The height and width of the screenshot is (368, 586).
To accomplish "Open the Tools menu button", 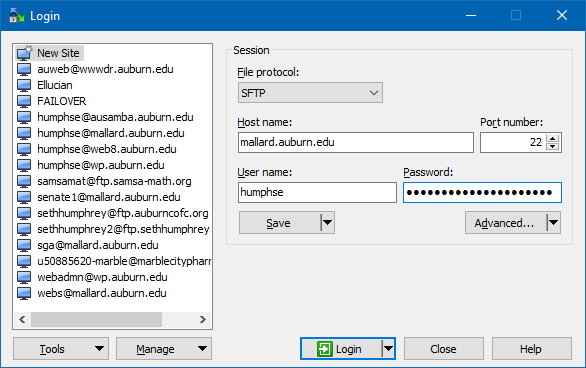I will click(x=61, y=349).
